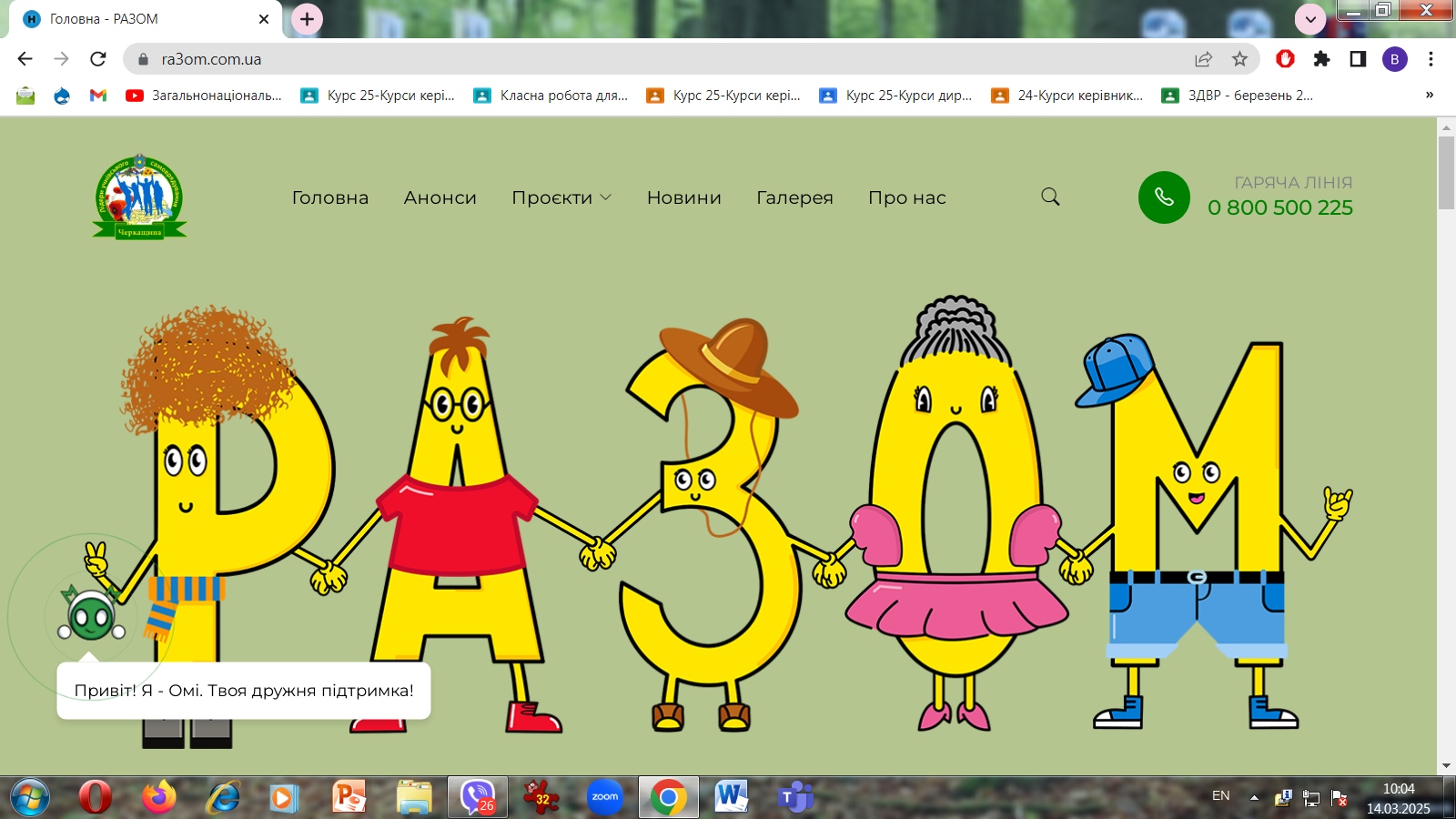Reload the page with the refresh icon
Viewport: 1456px width, 819px height.
click(x=98, y=59)
